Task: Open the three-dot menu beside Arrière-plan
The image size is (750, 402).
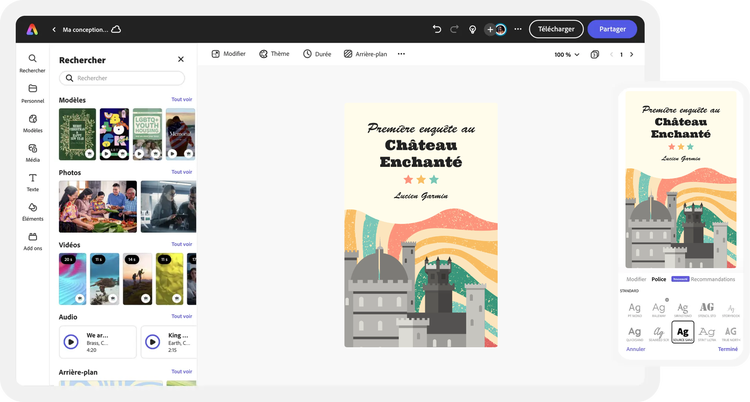Action: tap(402, 54)
